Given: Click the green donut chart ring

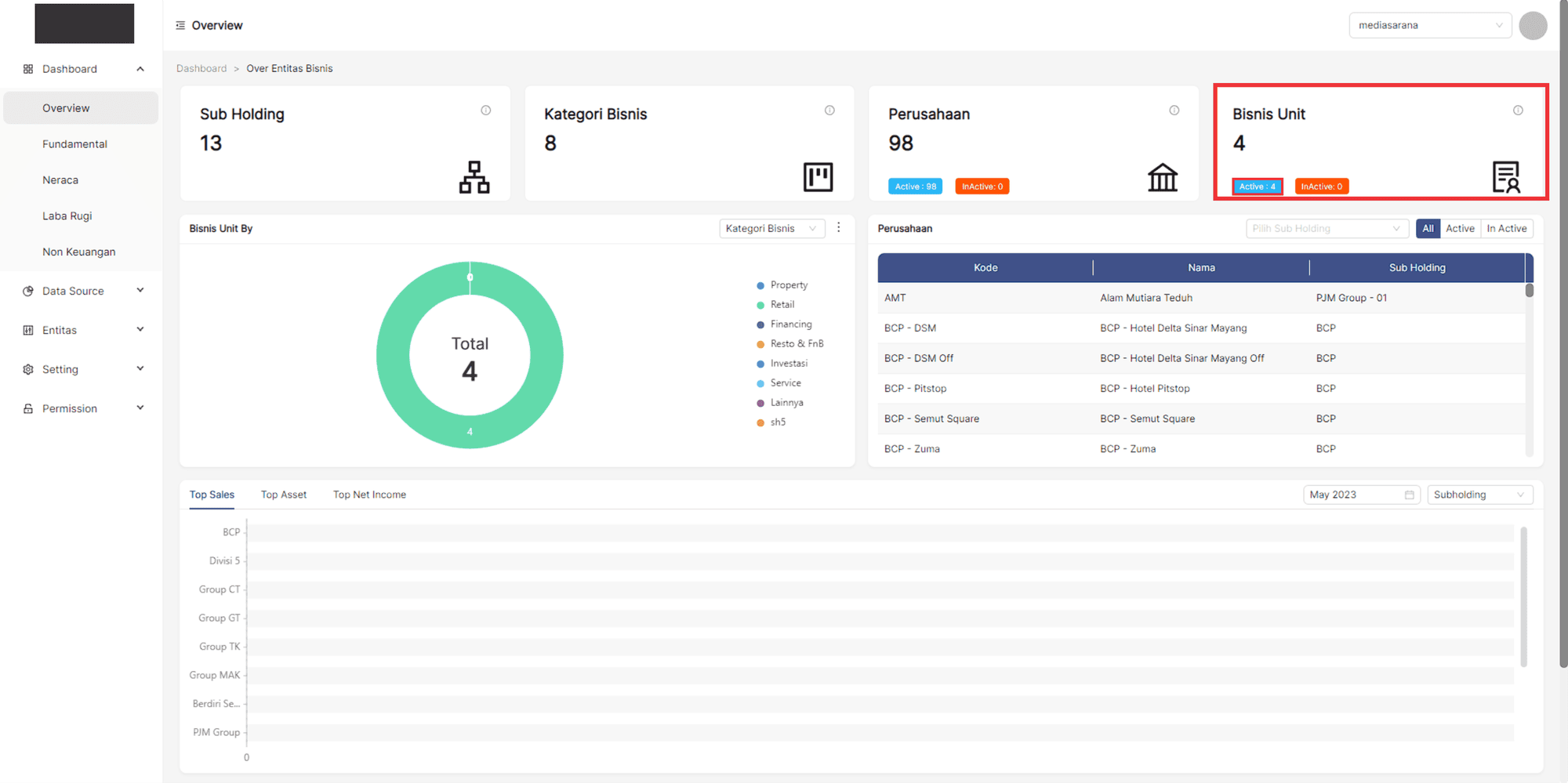Looking at the screenshot, I should click(392, 357).
